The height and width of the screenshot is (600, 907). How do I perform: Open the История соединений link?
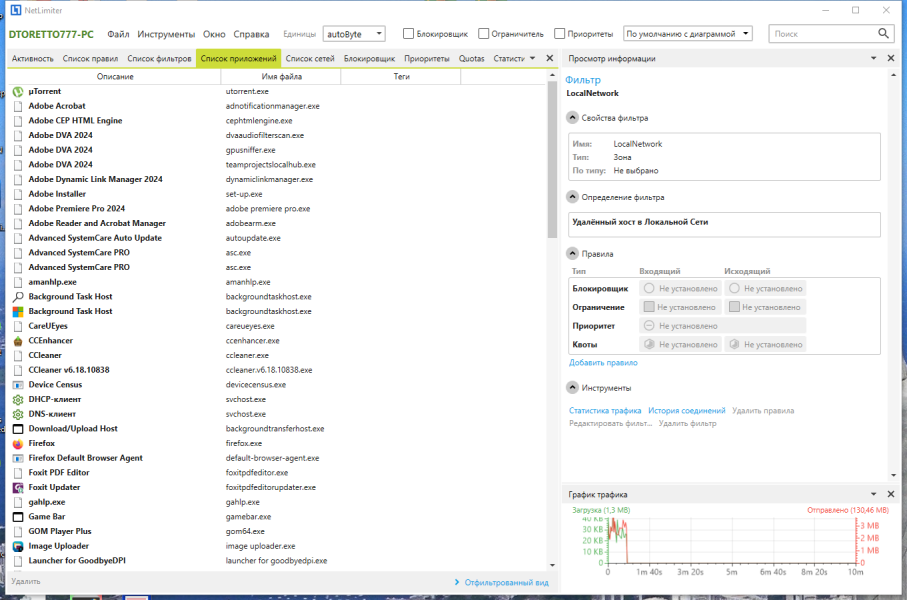687,411
